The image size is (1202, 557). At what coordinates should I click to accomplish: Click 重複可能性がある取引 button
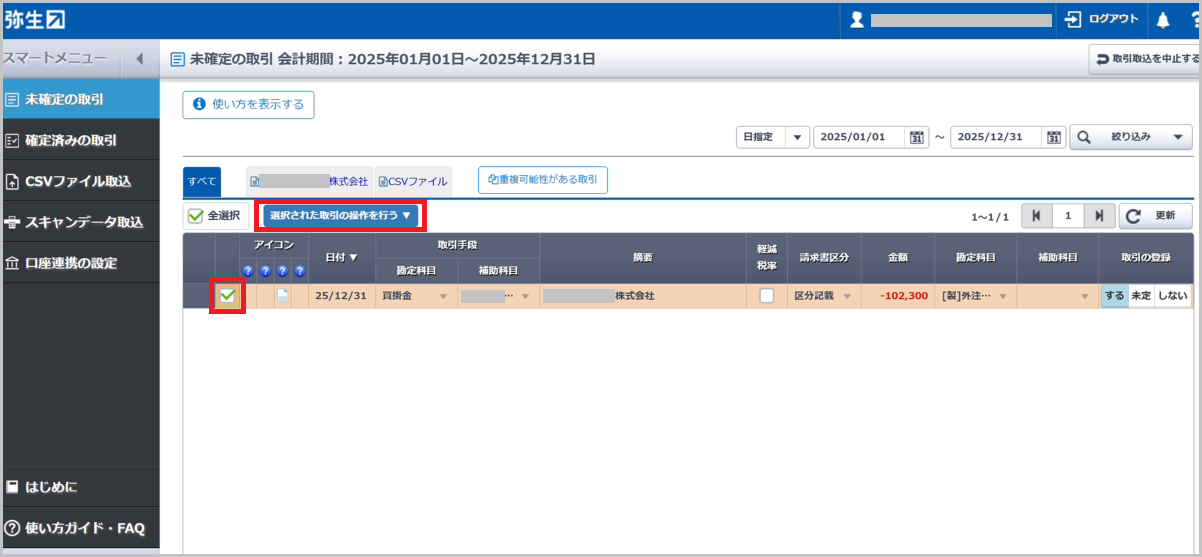(x=543, y=180)
